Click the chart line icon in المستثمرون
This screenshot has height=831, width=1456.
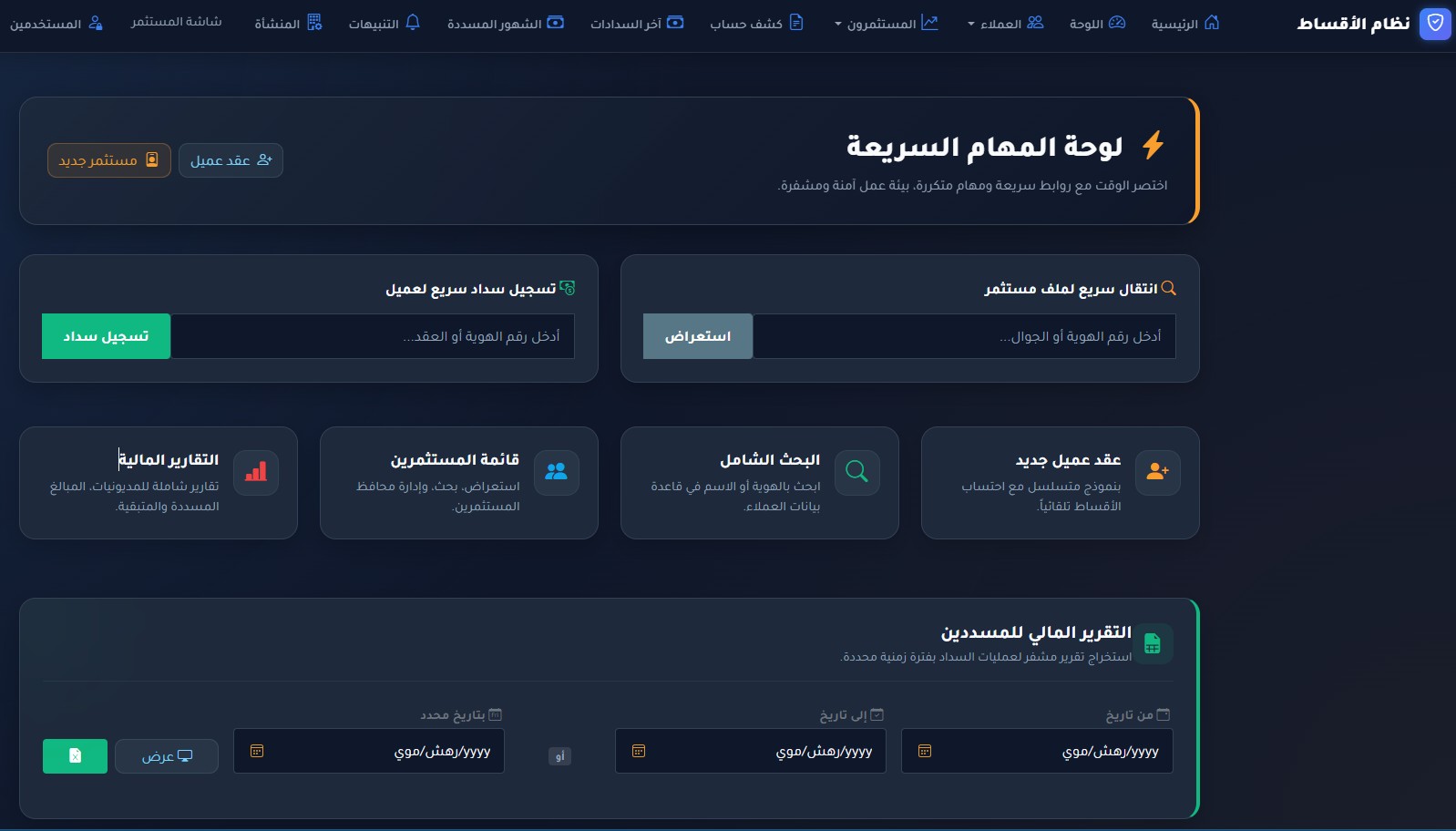929,22
